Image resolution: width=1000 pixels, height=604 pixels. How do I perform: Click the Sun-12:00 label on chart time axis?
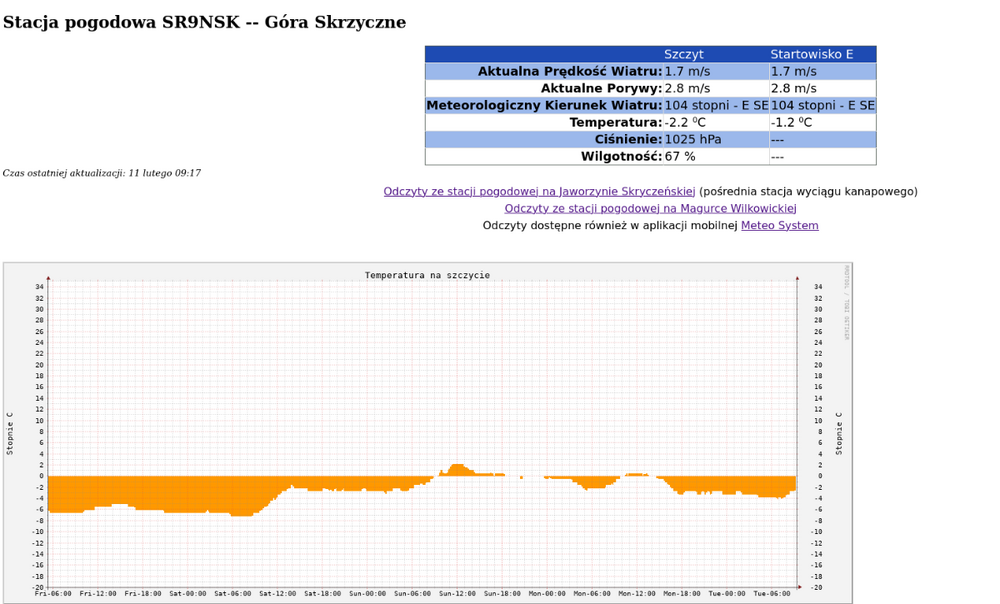[457, 593]
